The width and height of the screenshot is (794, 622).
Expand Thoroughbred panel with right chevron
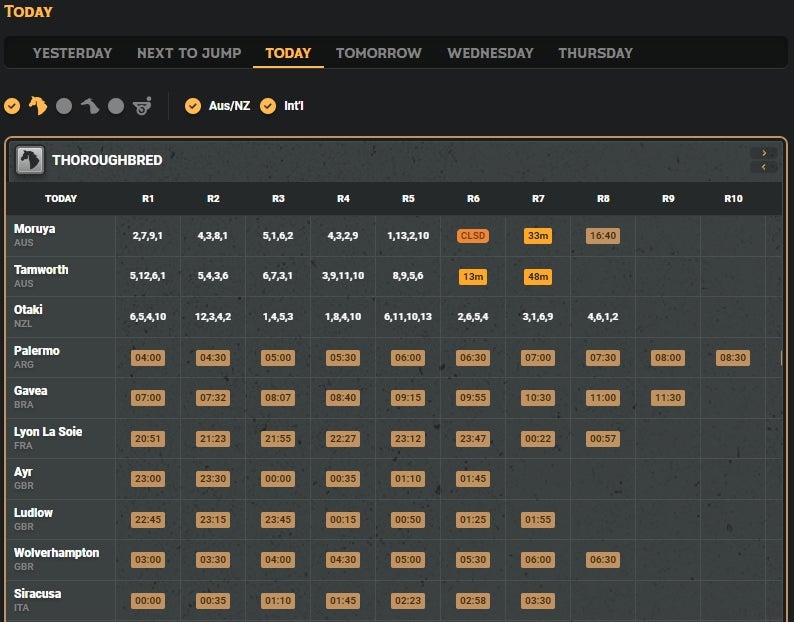tap(764, 153)
